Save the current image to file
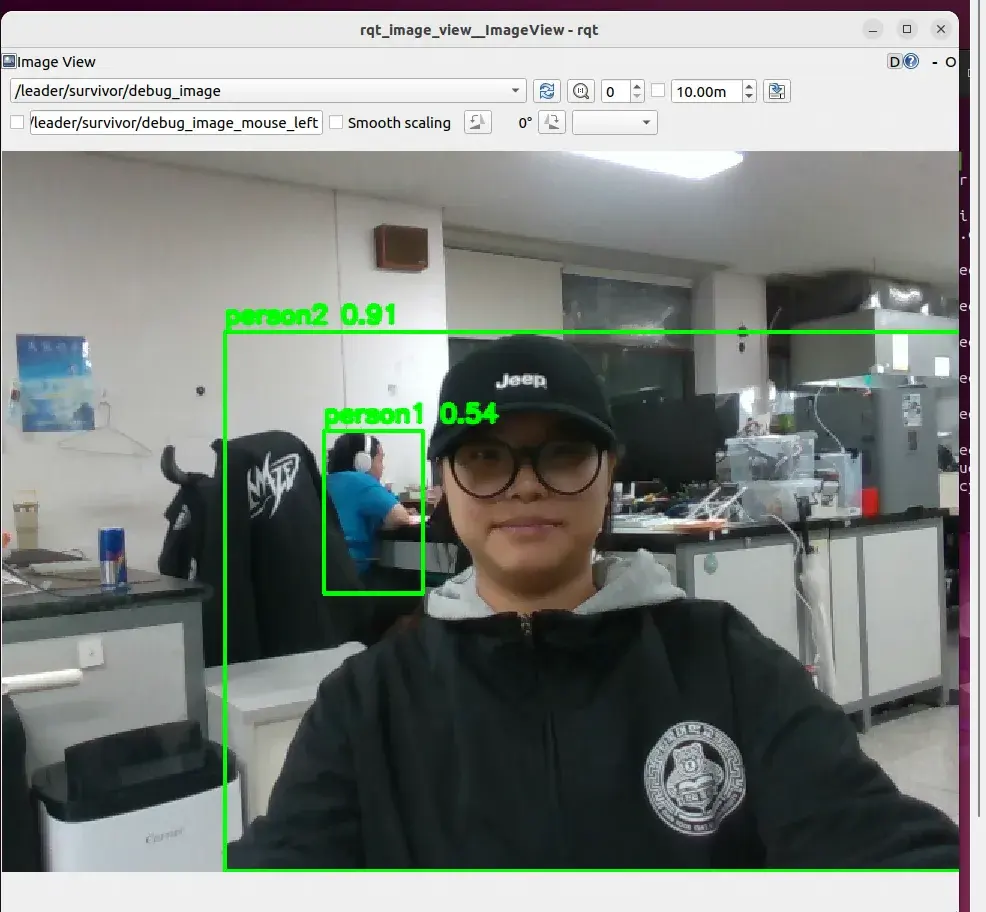Screen dimensions: 986x912 tap(777, 91)
